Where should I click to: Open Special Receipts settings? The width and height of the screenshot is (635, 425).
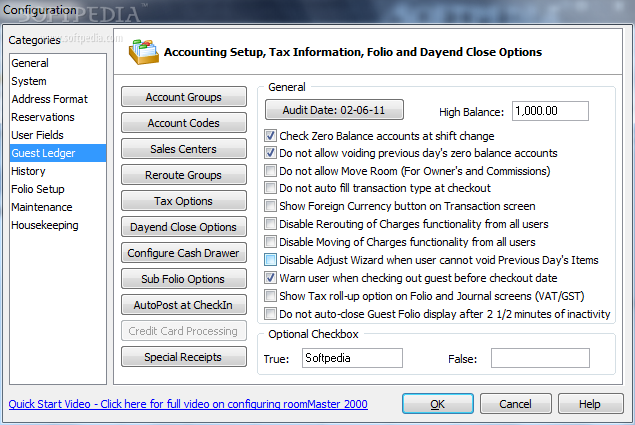click(184, 357)
